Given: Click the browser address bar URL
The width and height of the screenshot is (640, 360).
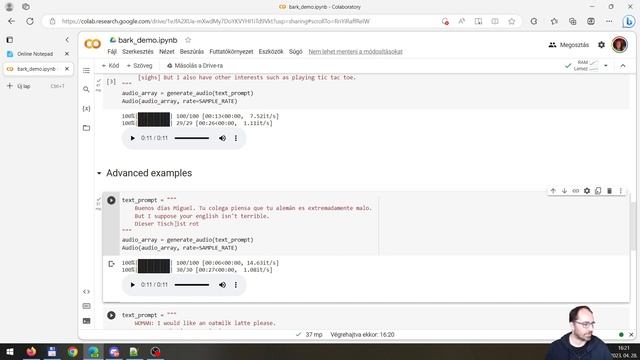Looking at the screenshot, I should [x=216, y=21].
